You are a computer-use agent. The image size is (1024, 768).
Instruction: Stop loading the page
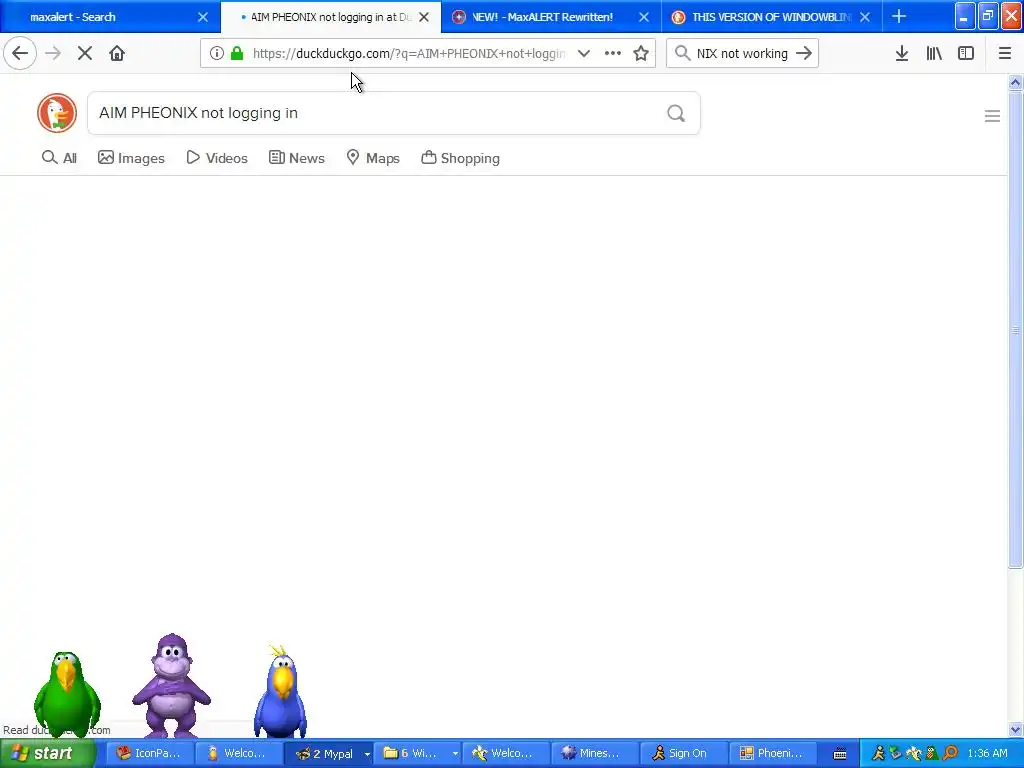click(x=85, y=54)
